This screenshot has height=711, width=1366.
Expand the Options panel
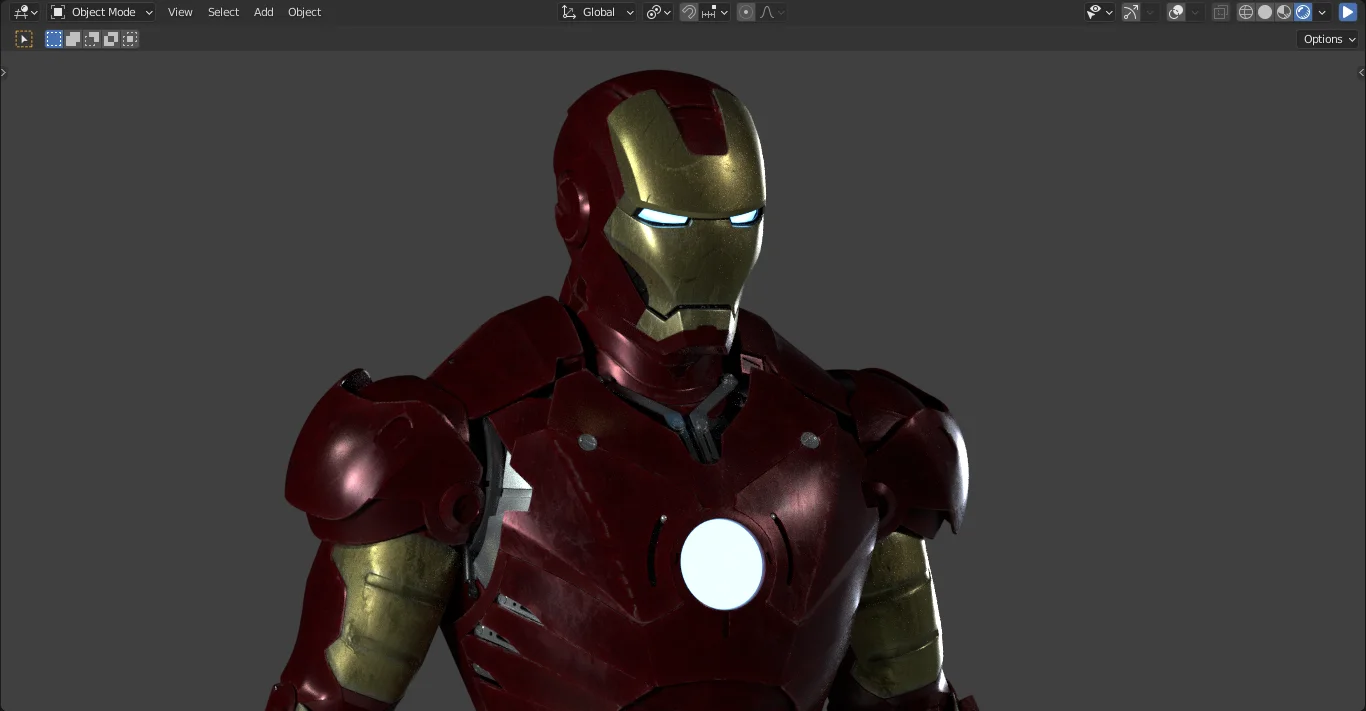[x=1326, y=39]
